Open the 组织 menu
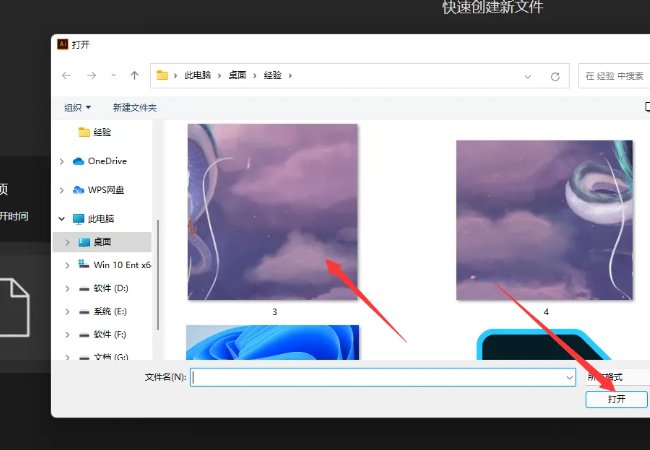 click(78, 108)
